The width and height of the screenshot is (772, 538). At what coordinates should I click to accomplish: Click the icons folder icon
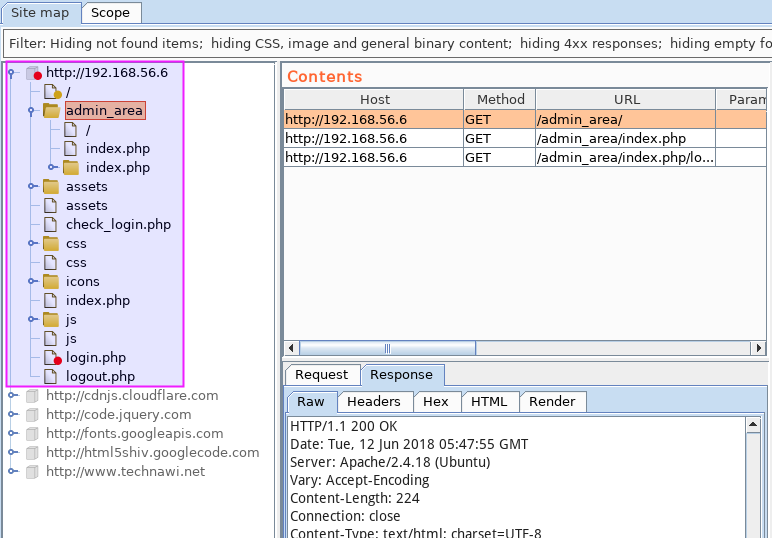coord(51,282)
